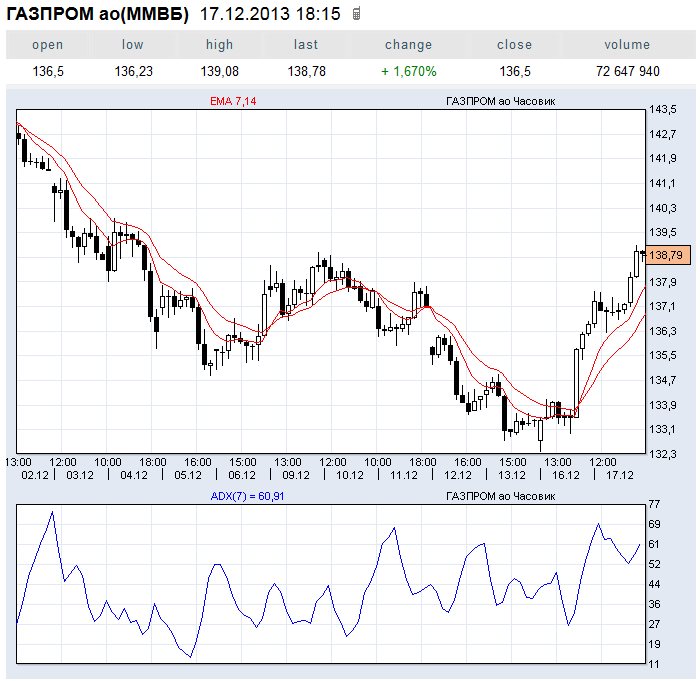Screen dimensions: 700x681
Task: Click the ADX(7) = 60,91 indicator label
Action: (x=247, y=496)
